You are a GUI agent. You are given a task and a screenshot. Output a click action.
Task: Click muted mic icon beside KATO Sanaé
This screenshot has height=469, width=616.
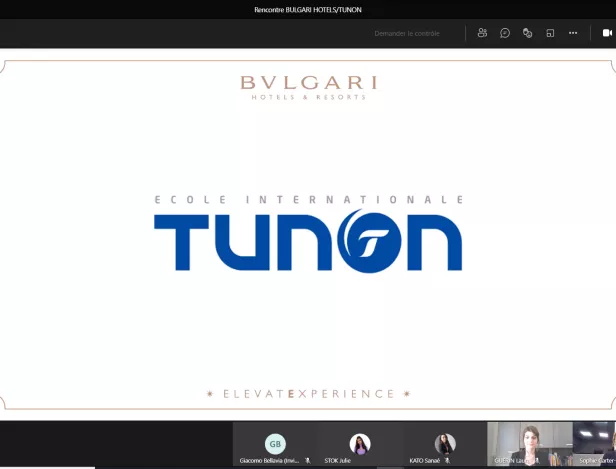447,460
